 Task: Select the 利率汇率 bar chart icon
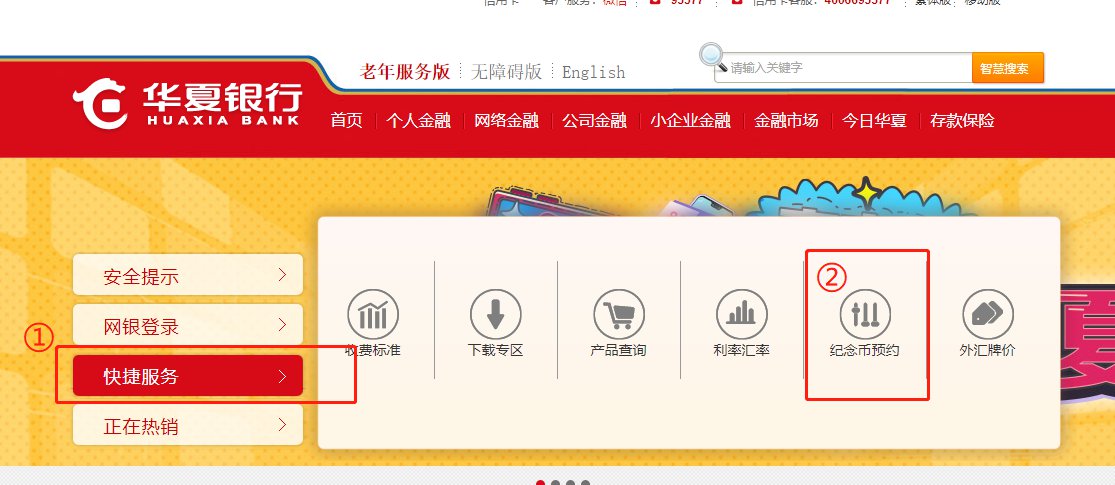(x=742, y=314)
